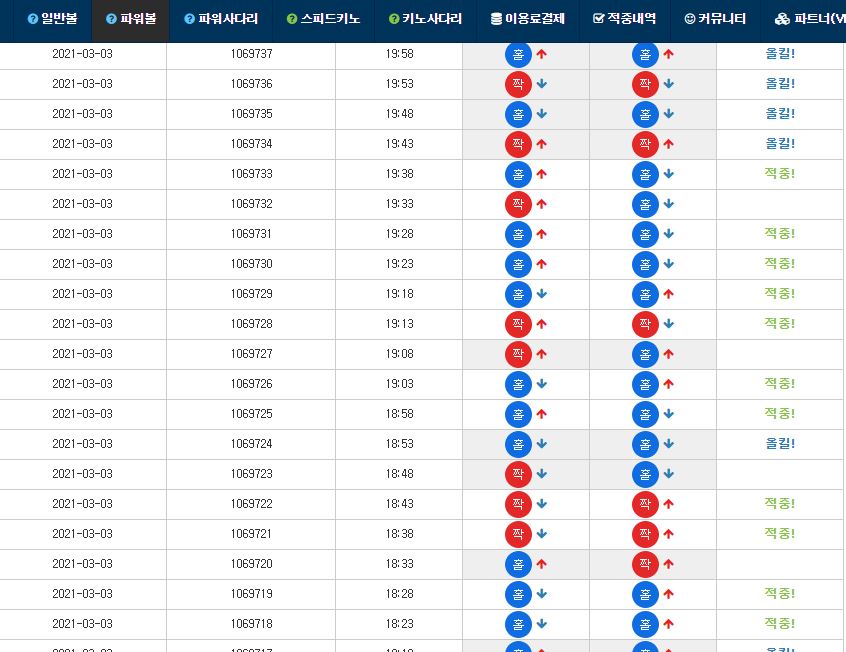Click right 짝 circle in round 1069736
Screen dimensions: 846x652
click(645, 84)
